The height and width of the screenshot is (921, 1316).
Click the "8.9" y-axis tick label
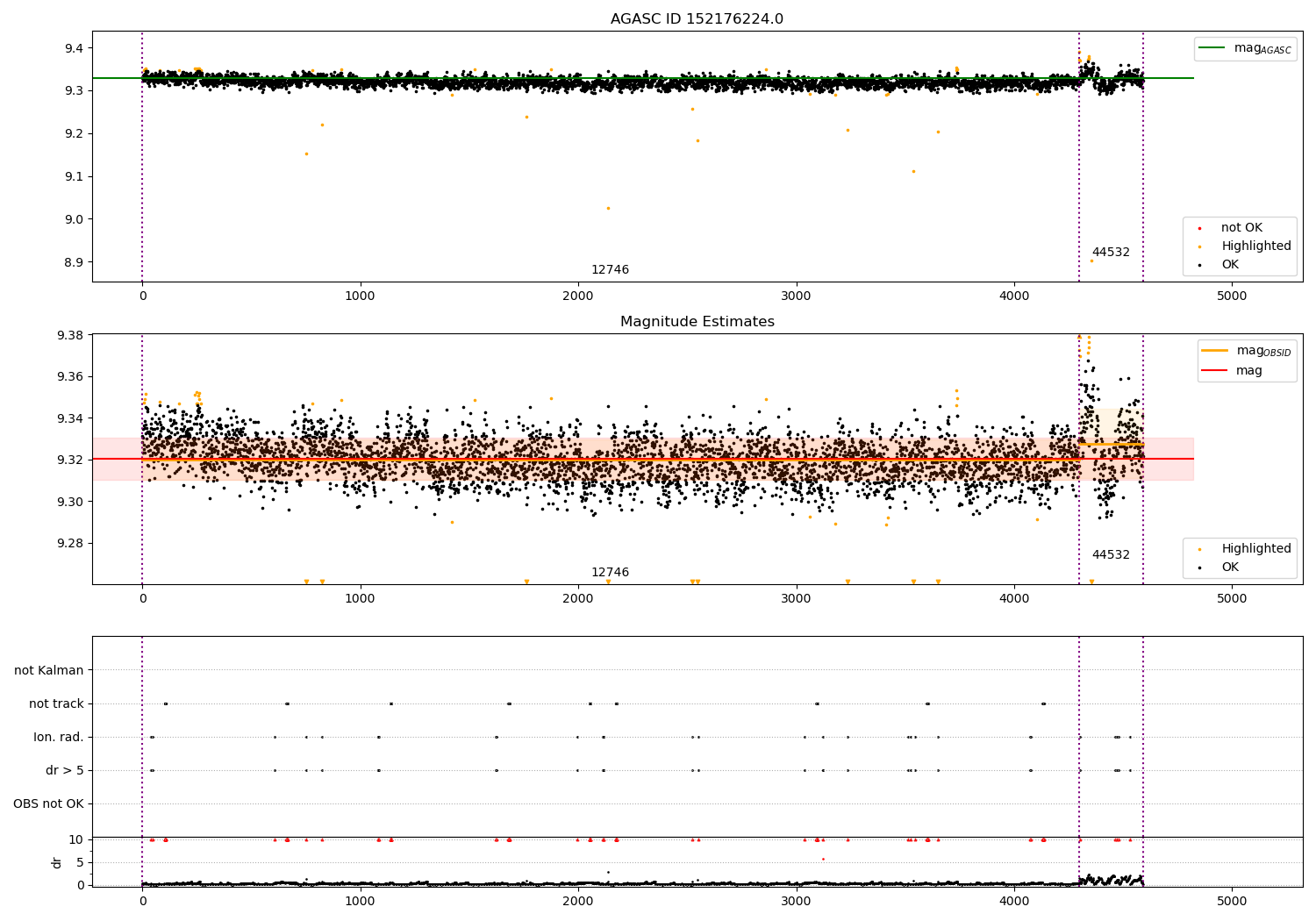(x=74, y=263)
